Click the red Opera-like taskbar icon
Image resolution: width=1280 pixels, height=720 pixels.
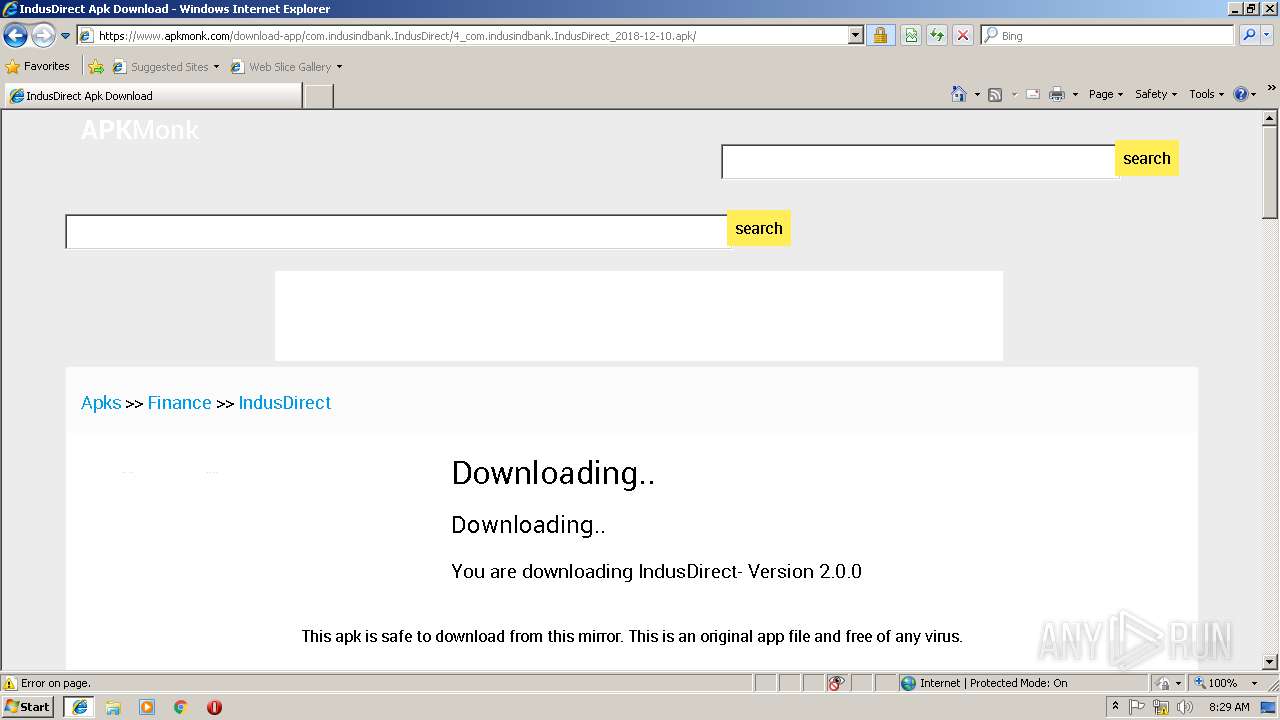point(214,707)
